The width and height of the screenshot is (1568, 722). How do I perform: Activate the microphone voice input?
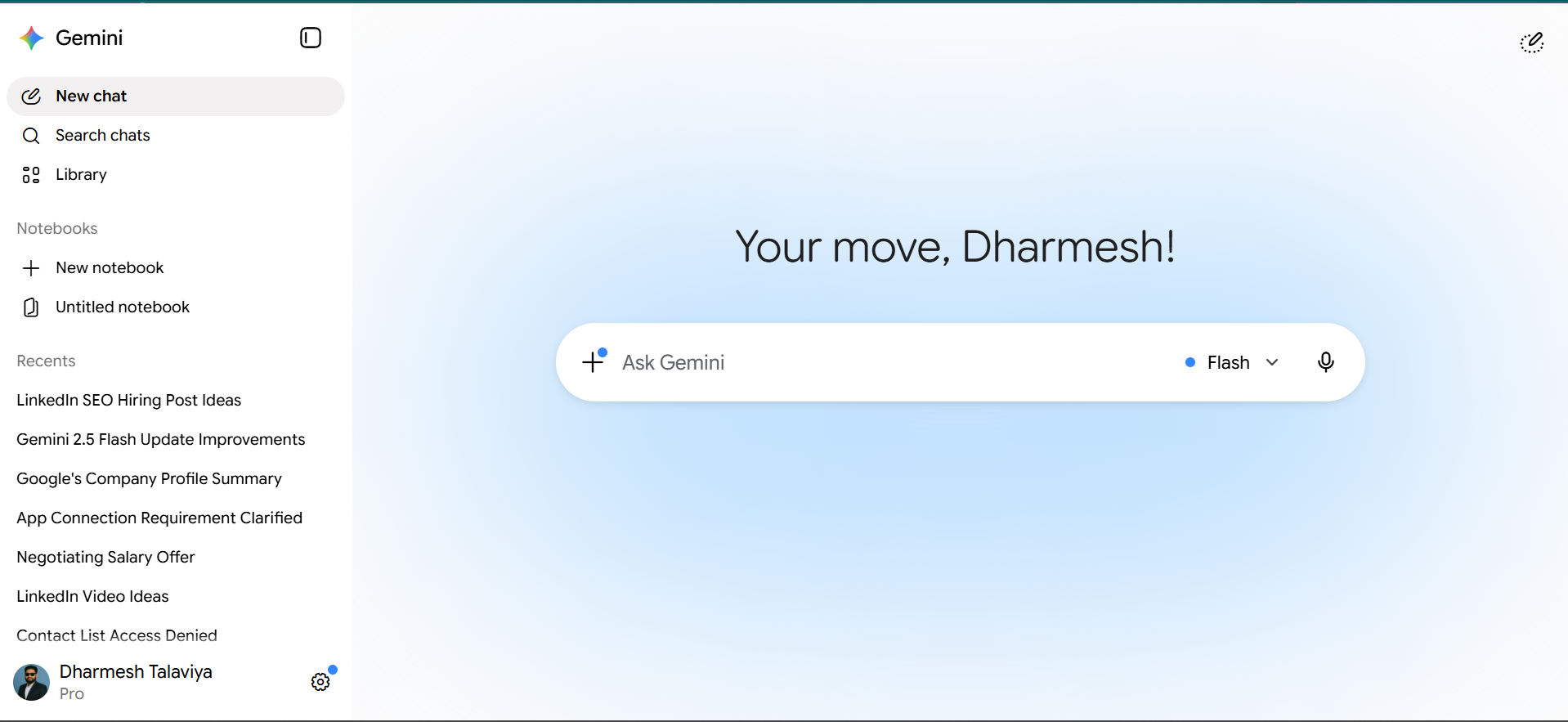(x=1326, y=362)
